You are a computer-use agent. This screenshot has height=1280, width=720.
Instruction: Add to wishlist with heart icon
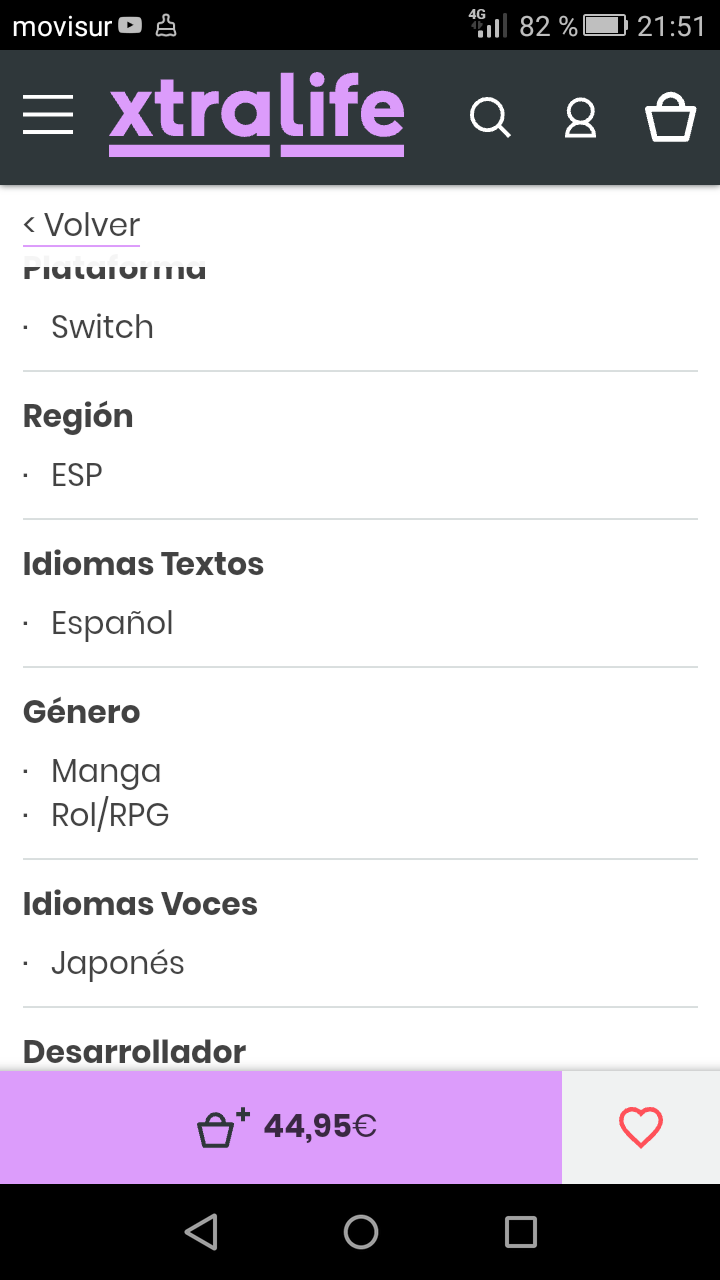coord(641,1128)
